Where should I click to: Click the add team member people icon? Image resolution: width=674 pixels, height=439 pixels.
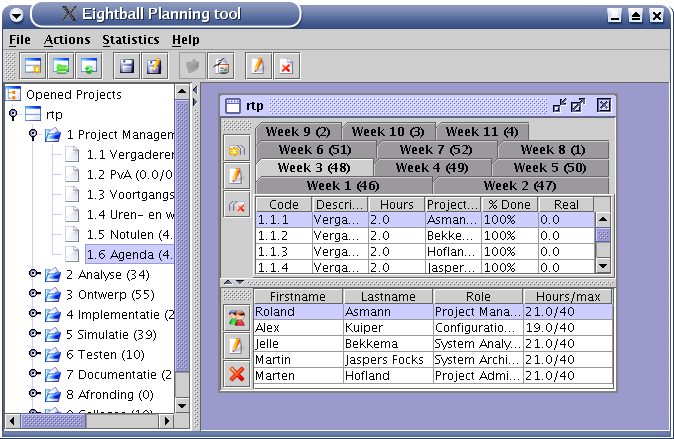237,319
